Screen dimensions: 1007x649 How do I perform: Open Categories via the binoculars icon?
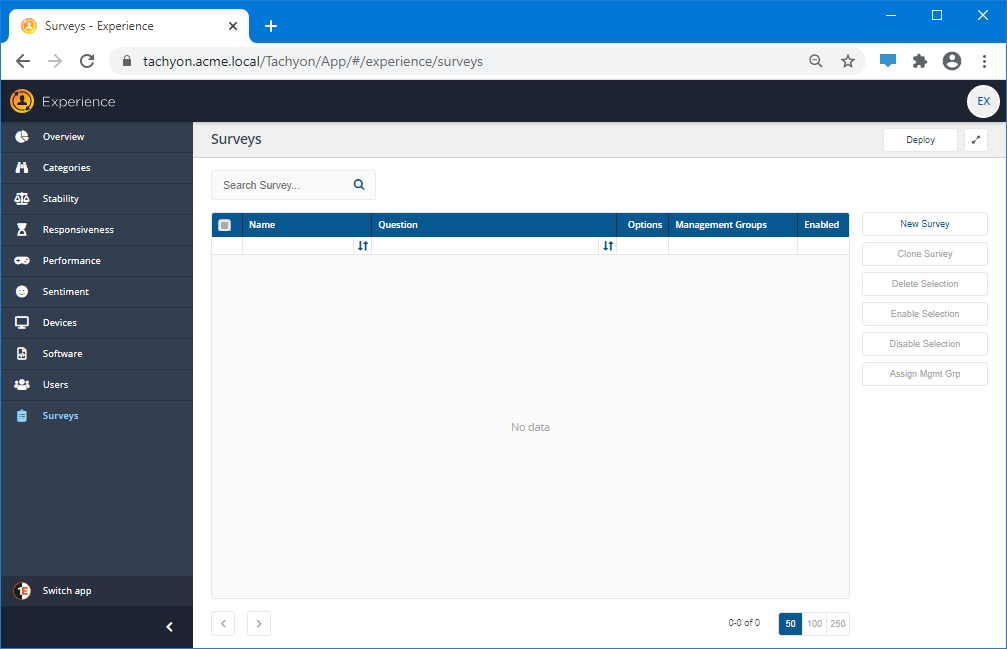(x=22, y=168)
